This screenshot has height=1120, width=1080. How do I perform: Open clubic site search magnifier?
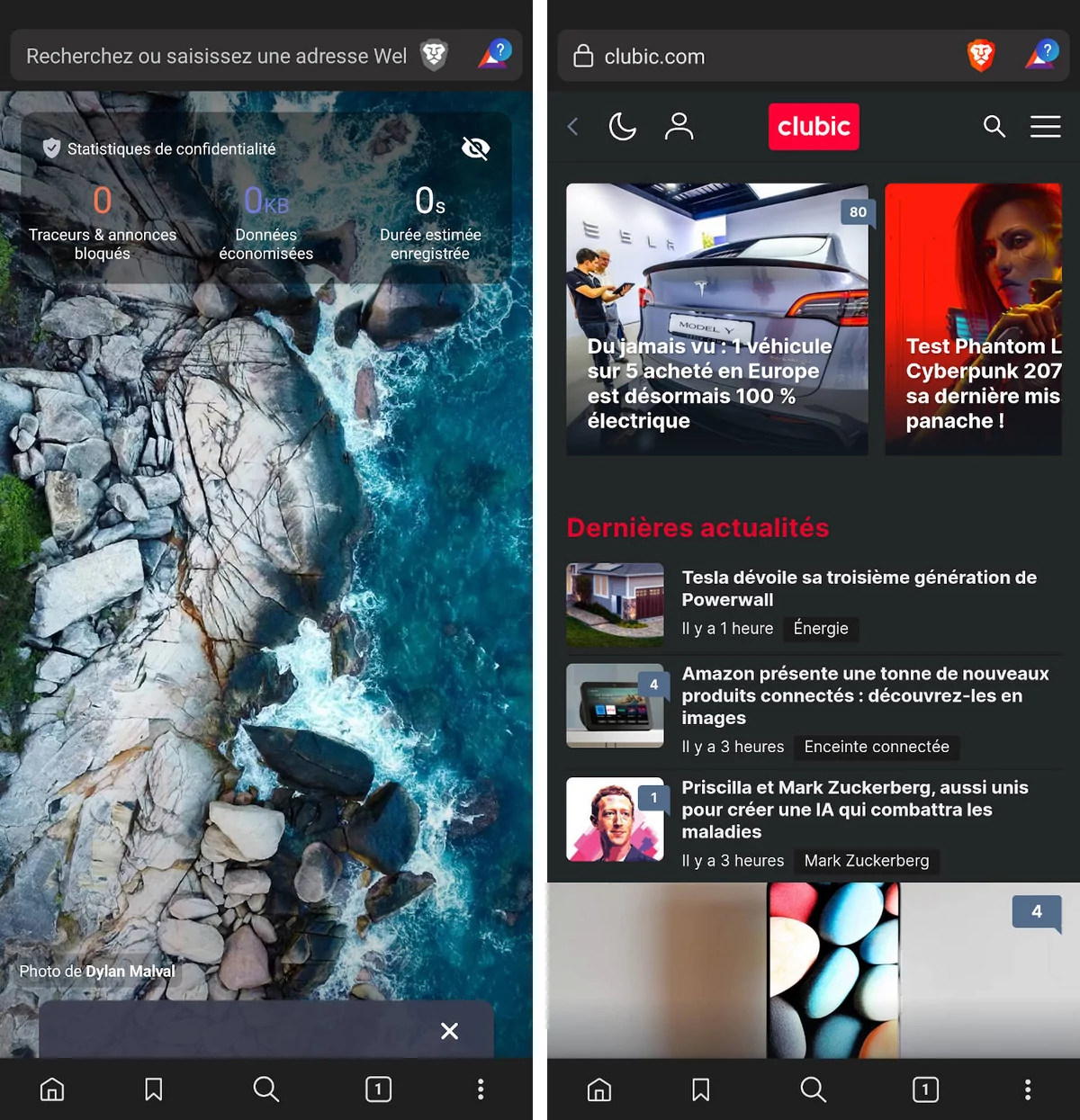pyautogui.click(x=994, y=127)
